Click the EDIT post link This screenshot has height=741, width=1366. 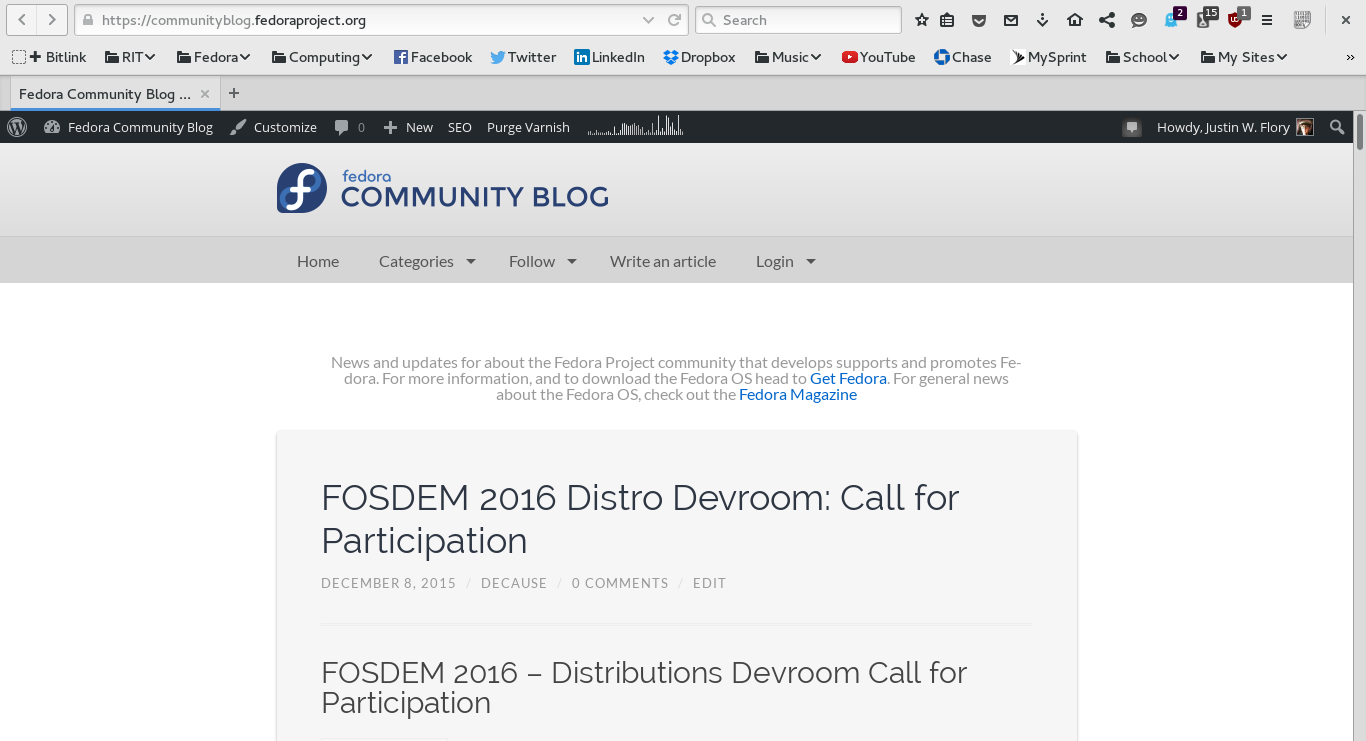[710, 583]
